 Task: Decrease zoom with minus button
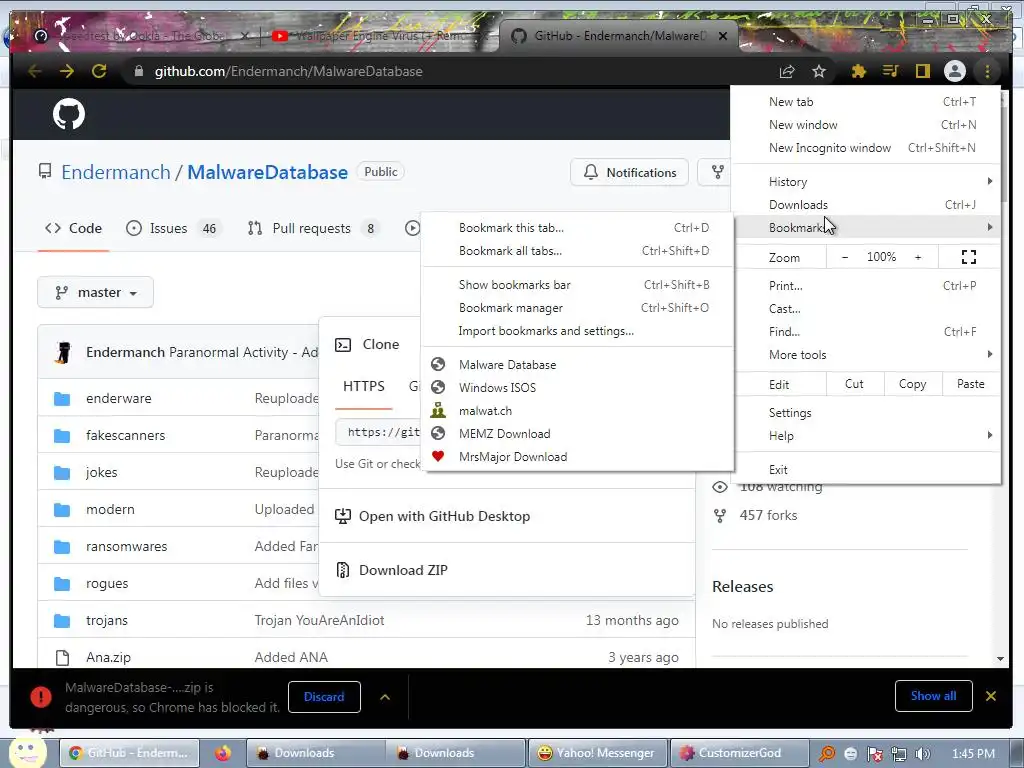click(845, 257)
